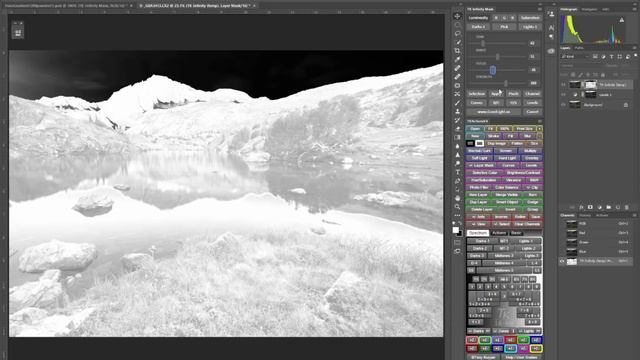Viewport: 640px width, 360px height.
Task: Click the Brightness/Contrast adjustment button
Action: click(523, 173)
